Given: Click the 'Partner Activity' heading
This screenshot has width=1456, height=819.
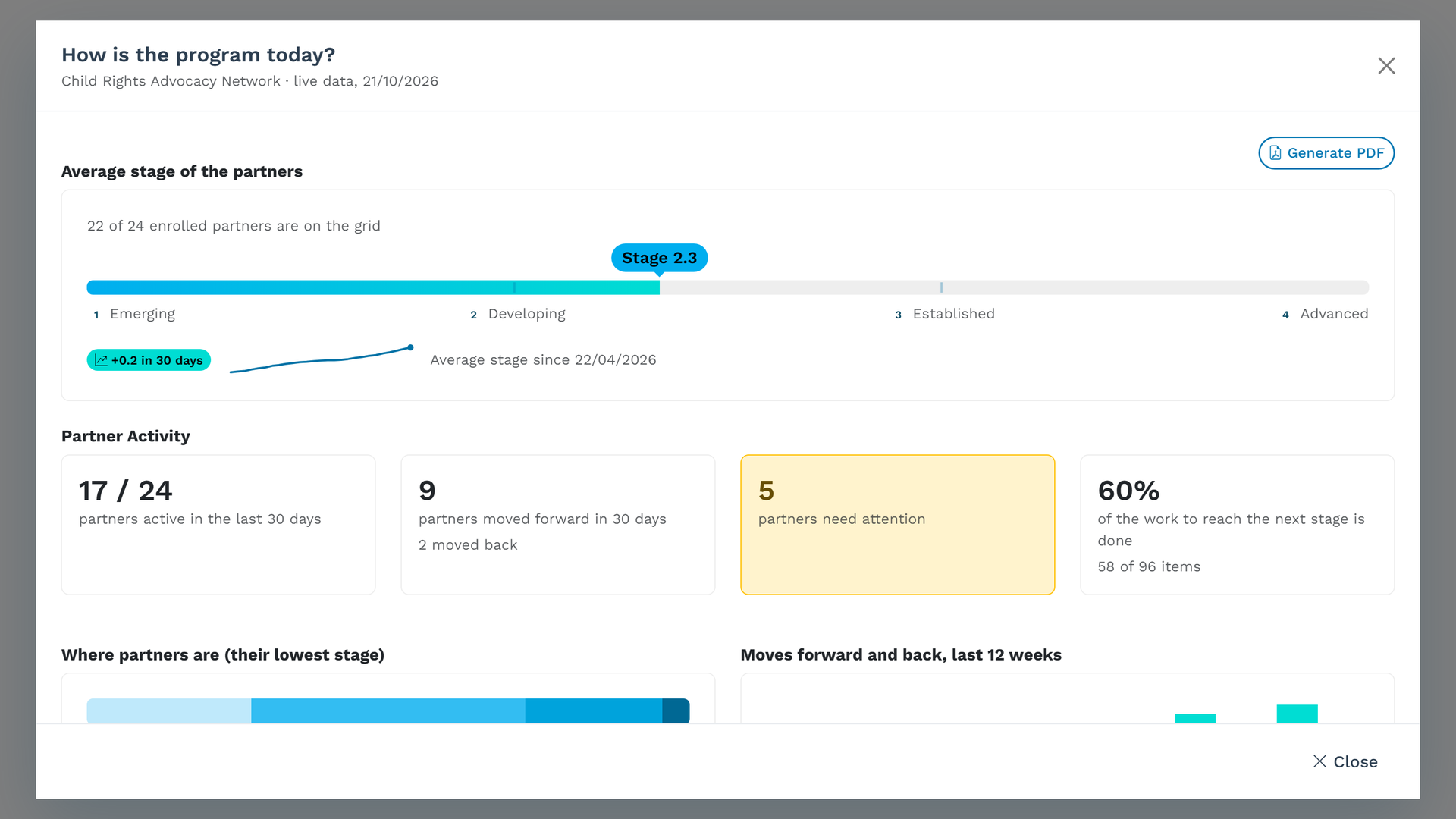Looking at the screenshot, I should point(126,436).
